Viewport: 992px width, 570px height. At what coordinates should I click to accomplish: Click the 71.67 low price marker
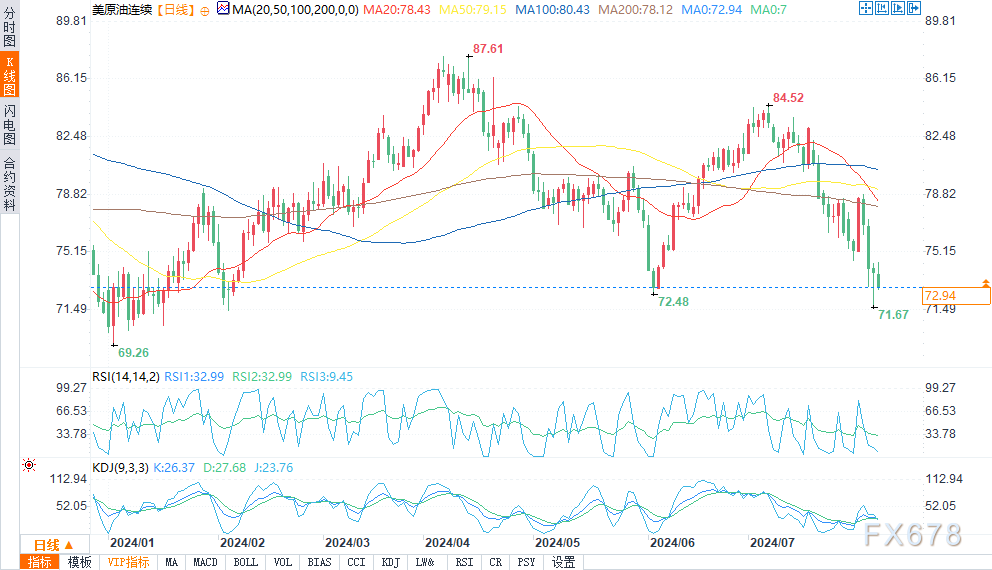893,314
